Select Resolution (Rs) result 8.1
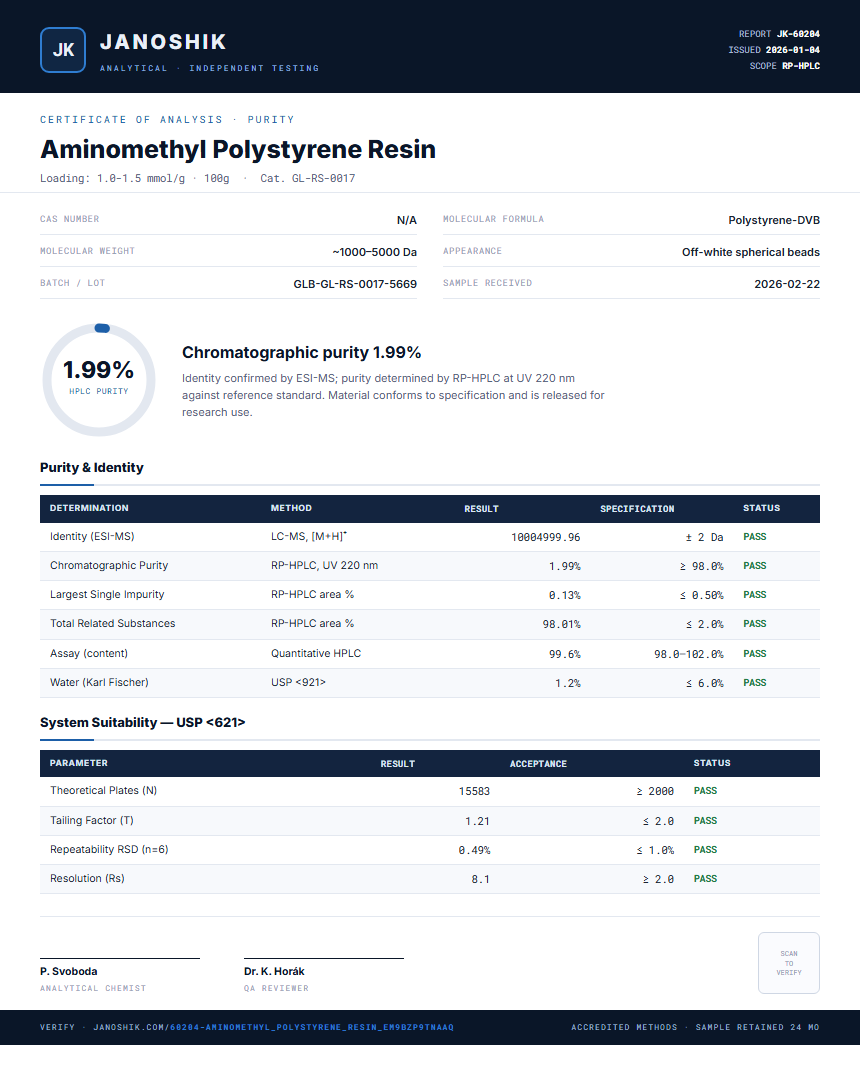The image size is (860, 1073). click(x=480, y=879)
